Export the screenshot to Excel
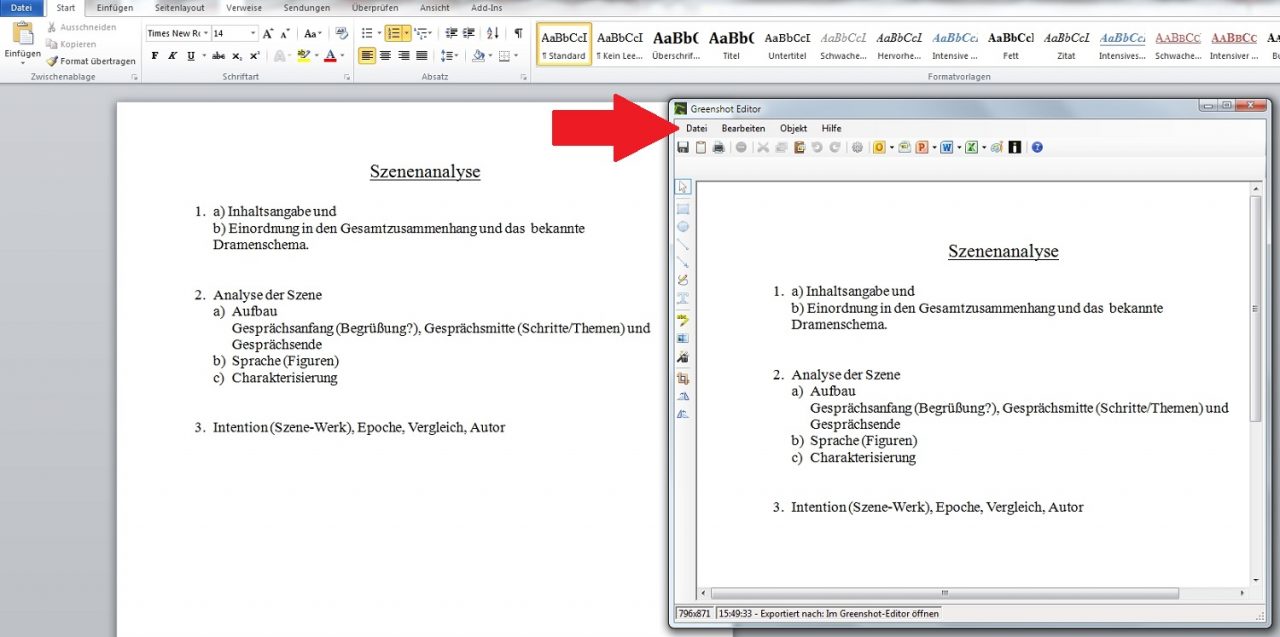This screenshot has height=637, width=1280. pos(971,147)
